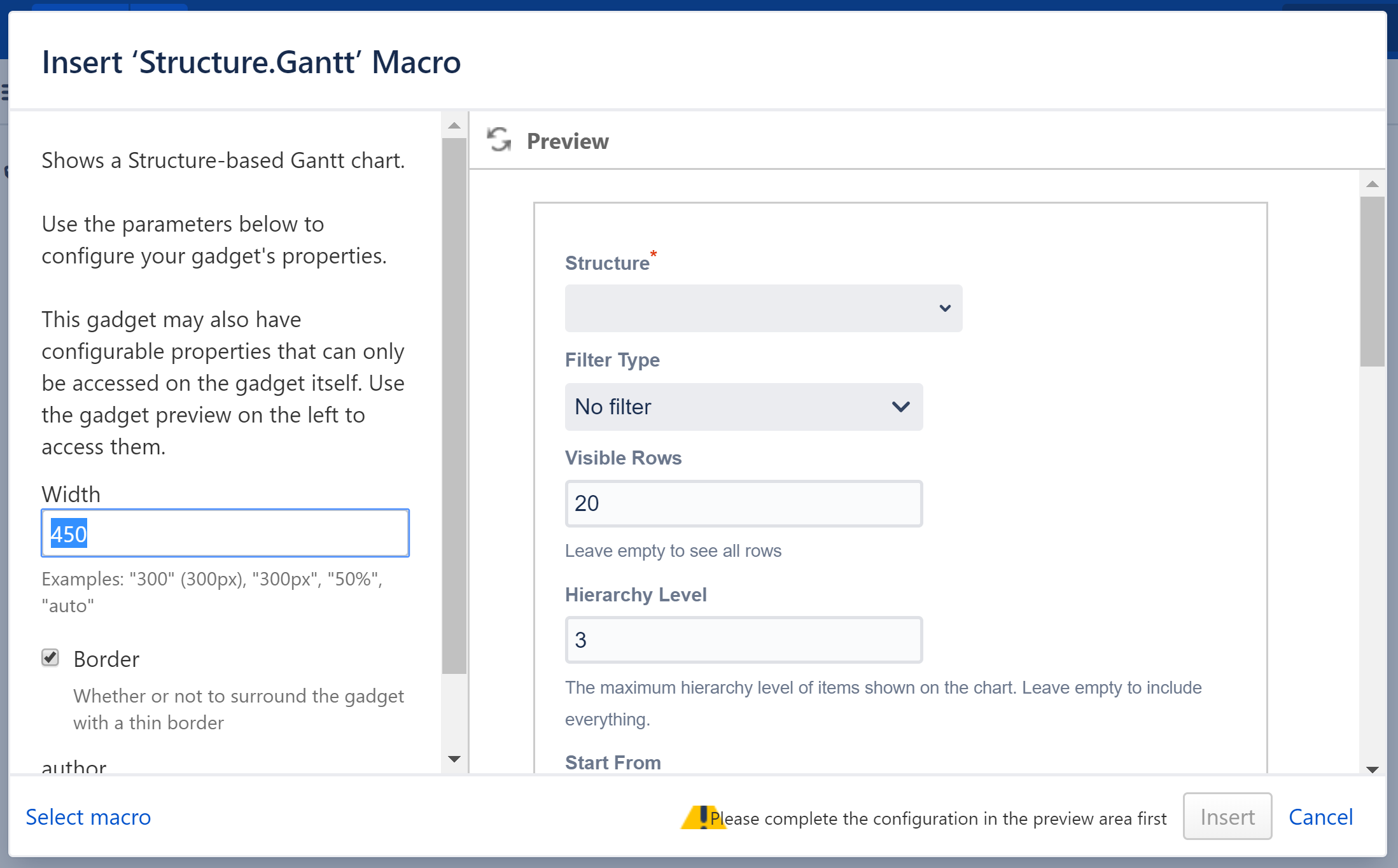Click the disabled Insert button
Viewport: 1398px width, 868px height.
click(x=1227, y=816)
